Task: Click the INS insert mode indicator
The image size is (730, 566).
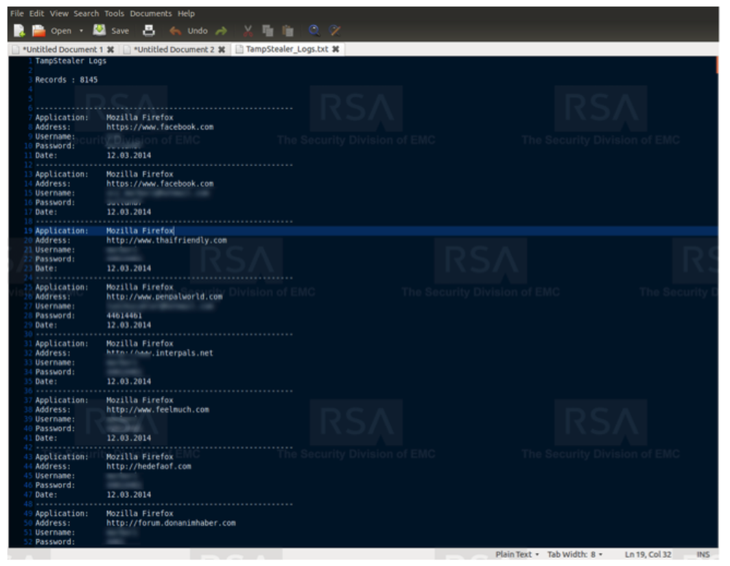Action: [x=703, y=554]
